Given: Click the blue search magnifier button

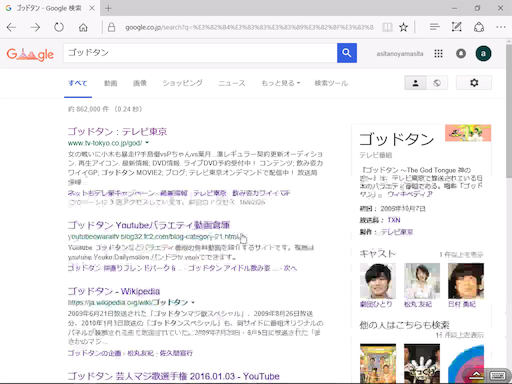Looking at the screenshot, I should pos(347,53).
